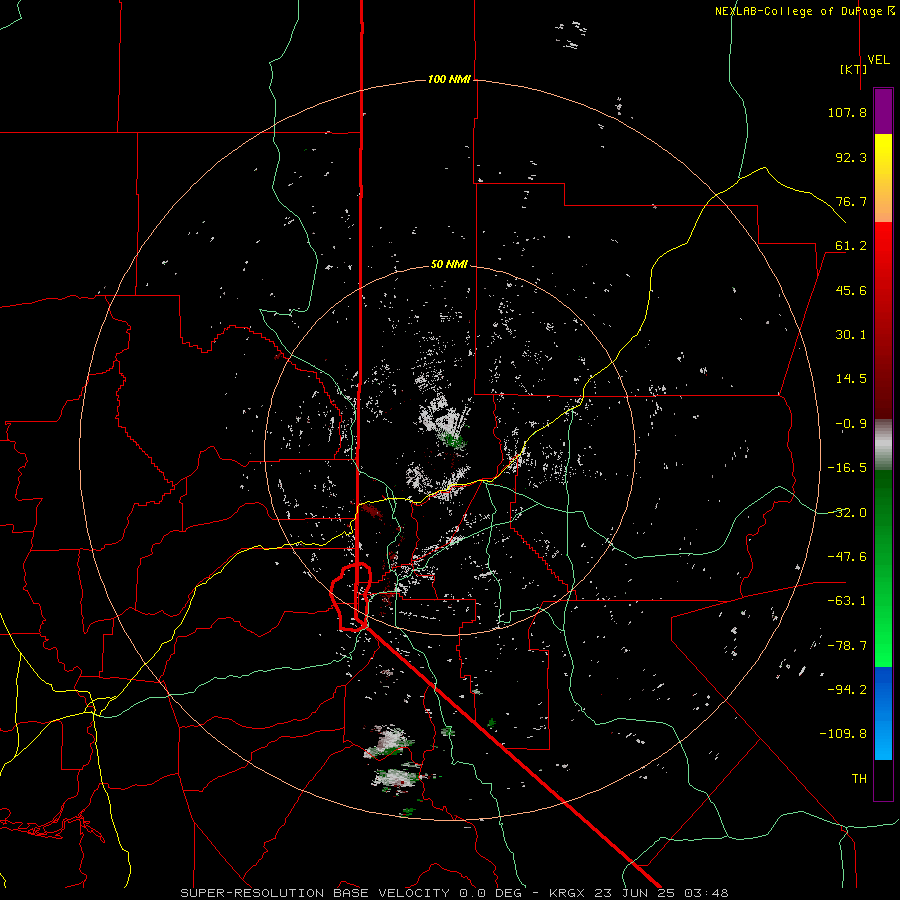Click the purple segment of the color bar
The width and height of the screenshot is (900, 900).
click(x=883, y=111)
